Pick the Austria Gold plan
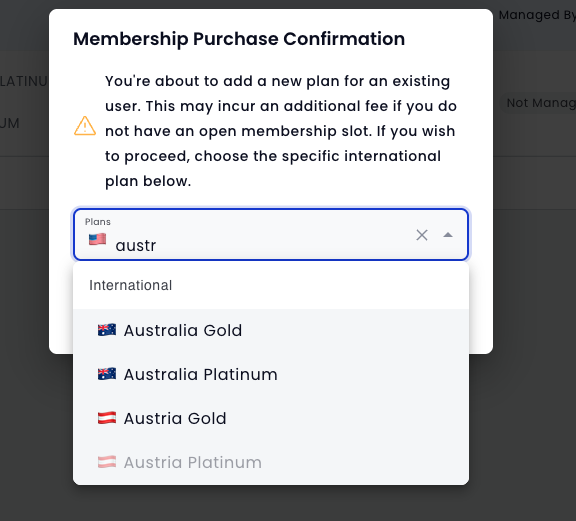 pos(271,418)
